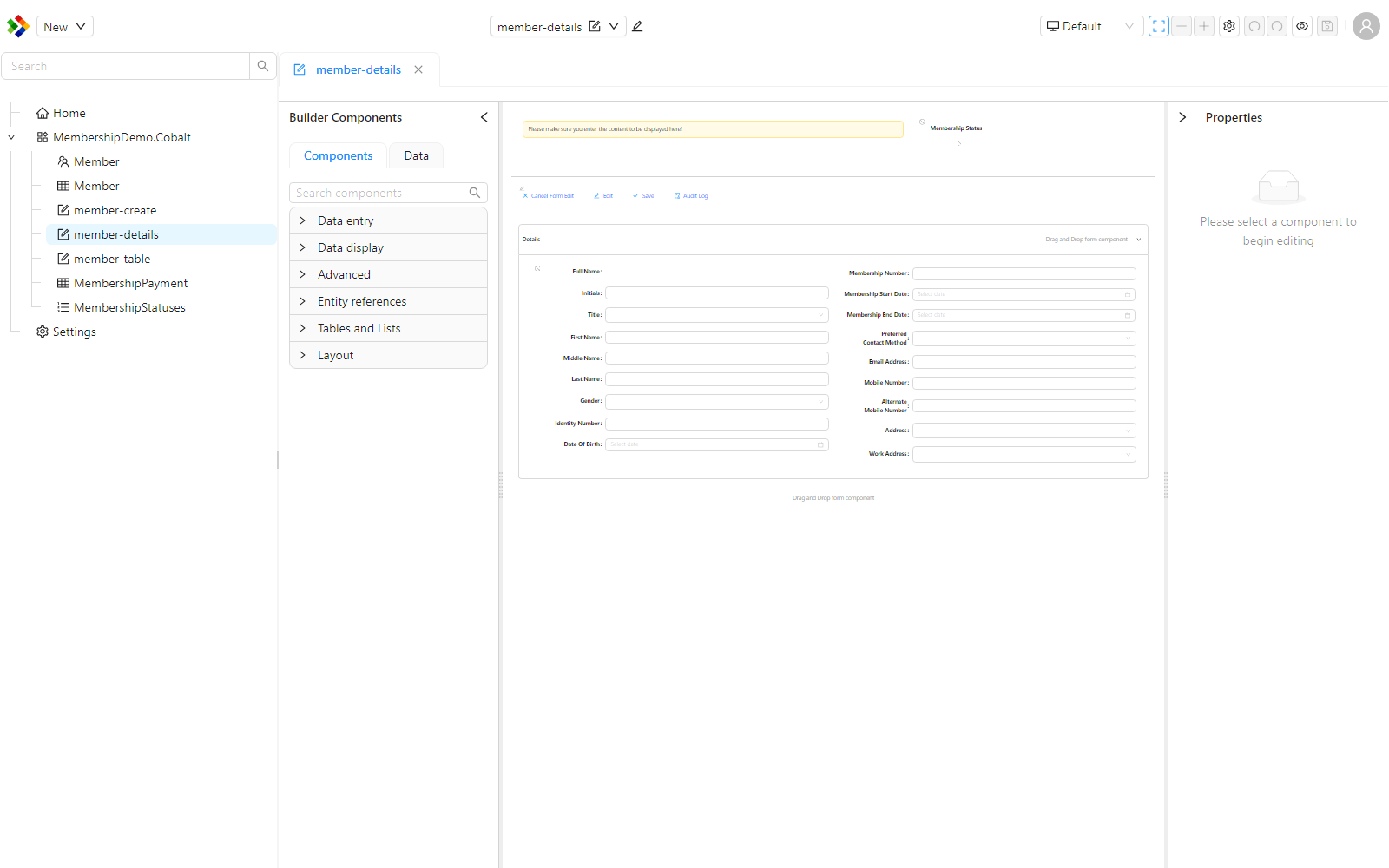Open the Preferred Contact Method dropdown
This screenshot has height=868, width=1389.
click(1024, 339)
